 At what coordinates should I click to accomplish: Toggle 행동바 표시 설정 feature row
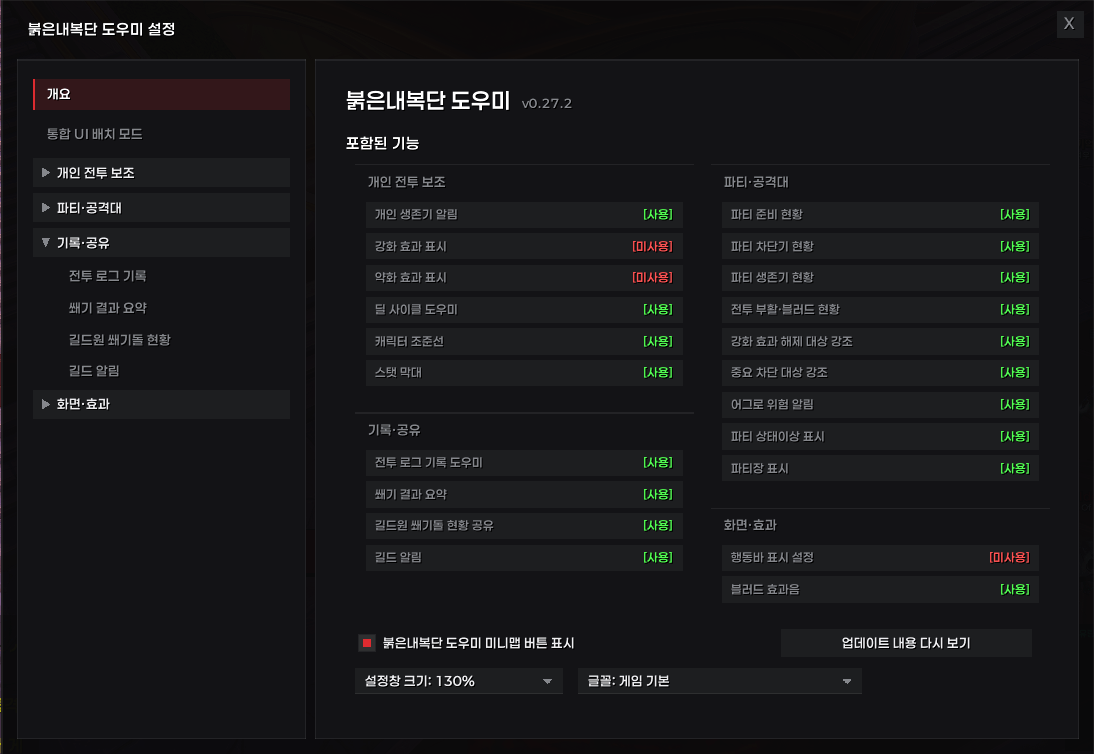(x=880, y=558)
